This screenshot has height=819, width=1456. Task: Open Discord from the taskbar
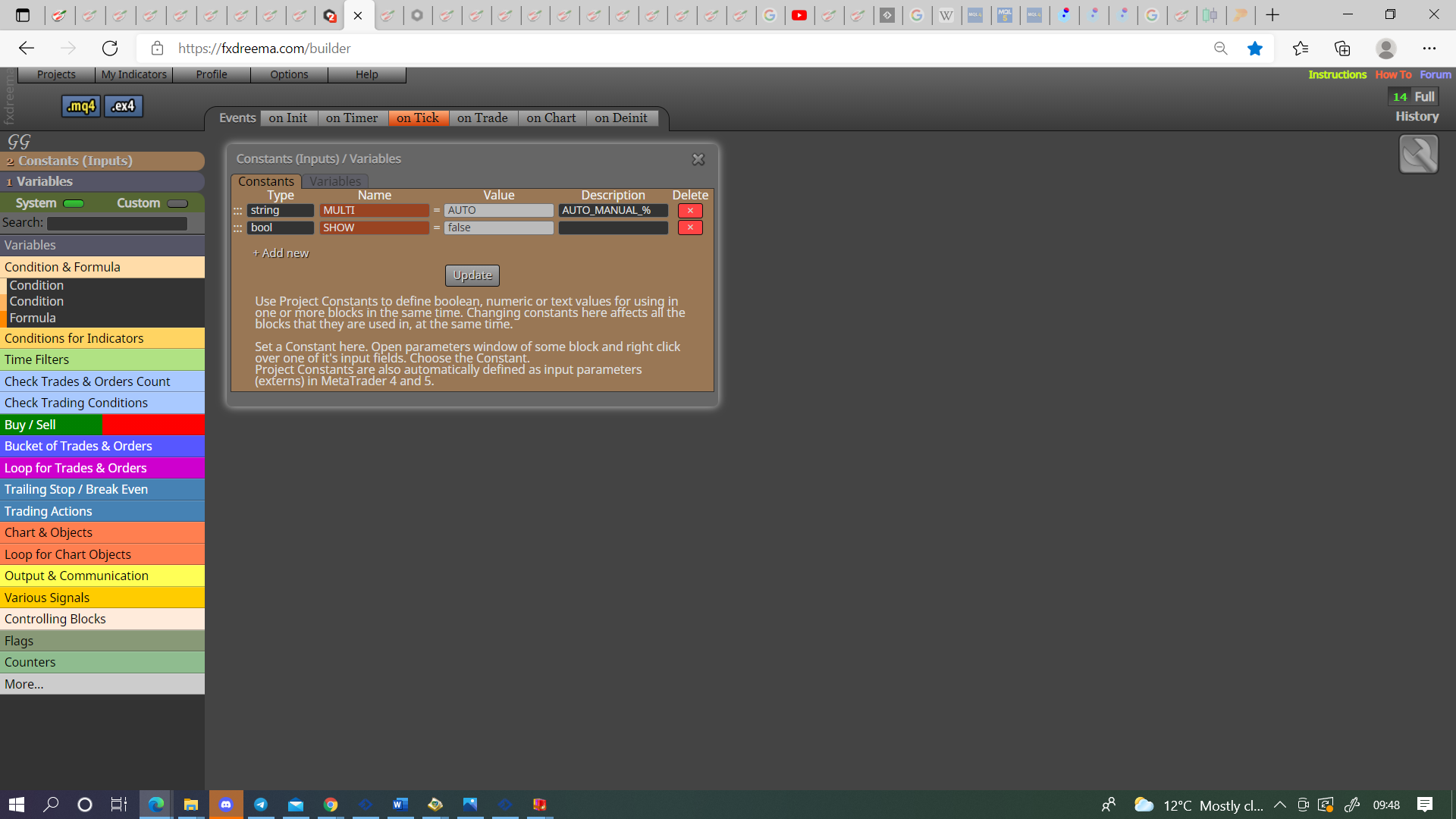coord(226,805)
